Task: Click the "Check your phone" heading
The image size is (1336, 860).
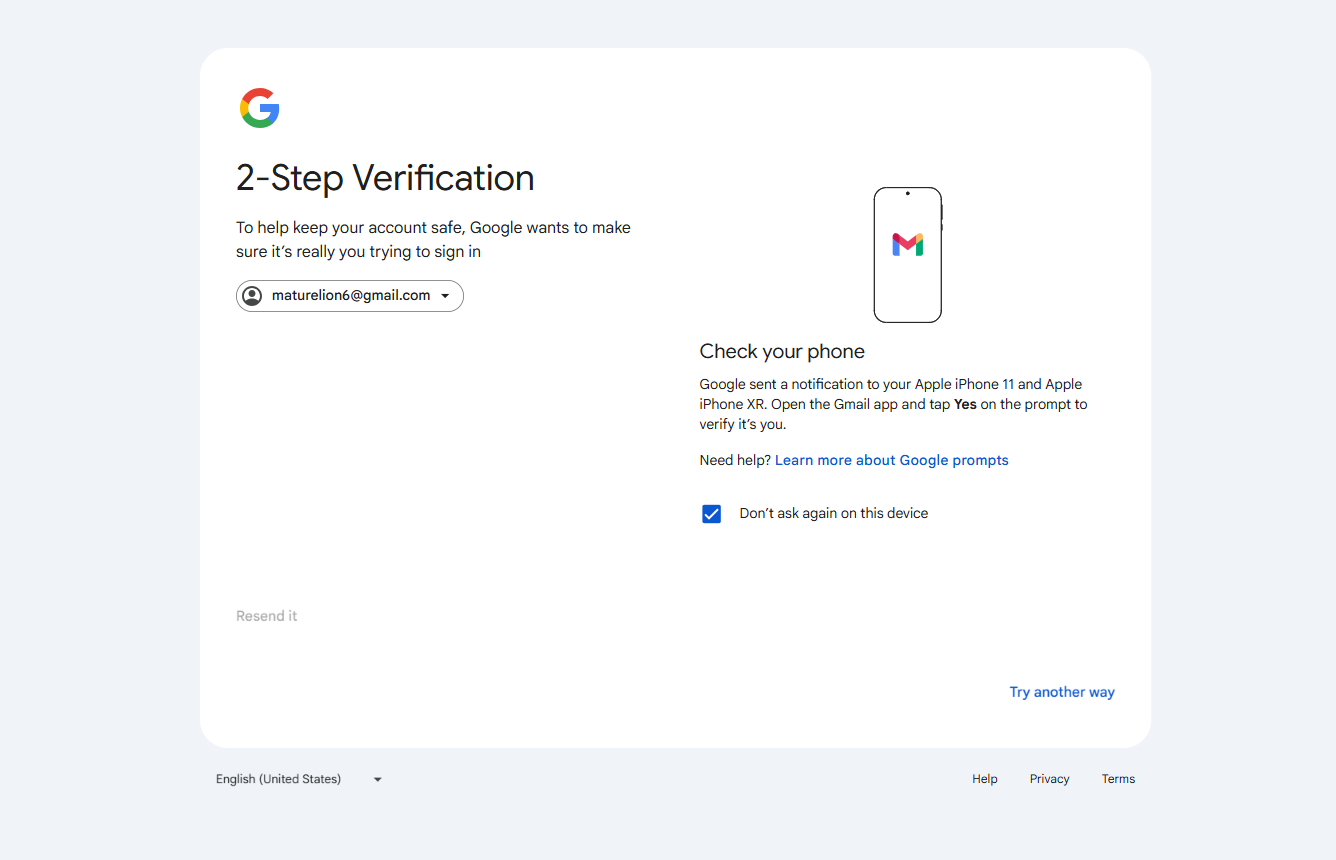Action: point(782,351)
